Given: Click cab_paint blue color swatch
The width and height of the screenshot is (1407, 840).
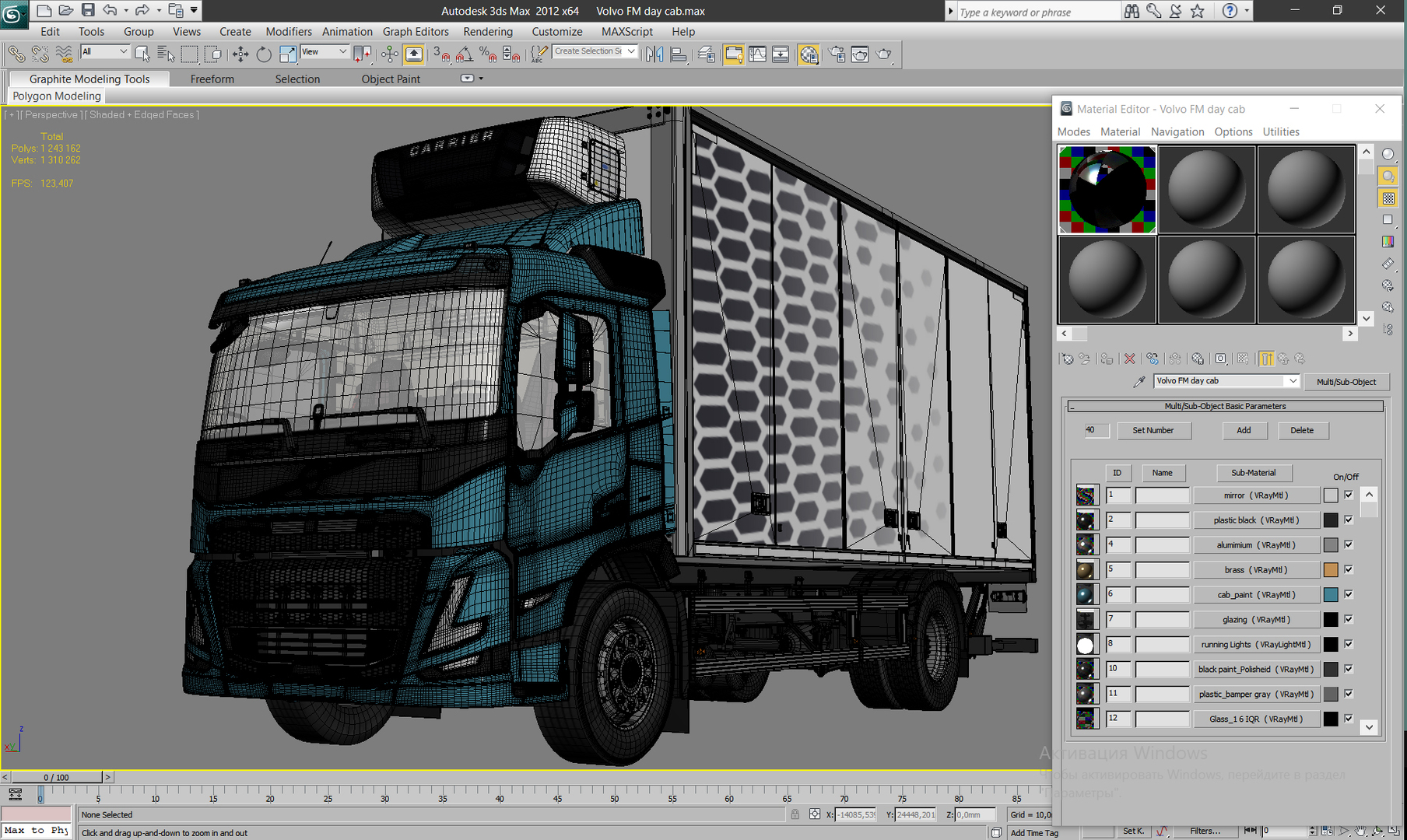Looking at the screenshot, I should 1331,595.
